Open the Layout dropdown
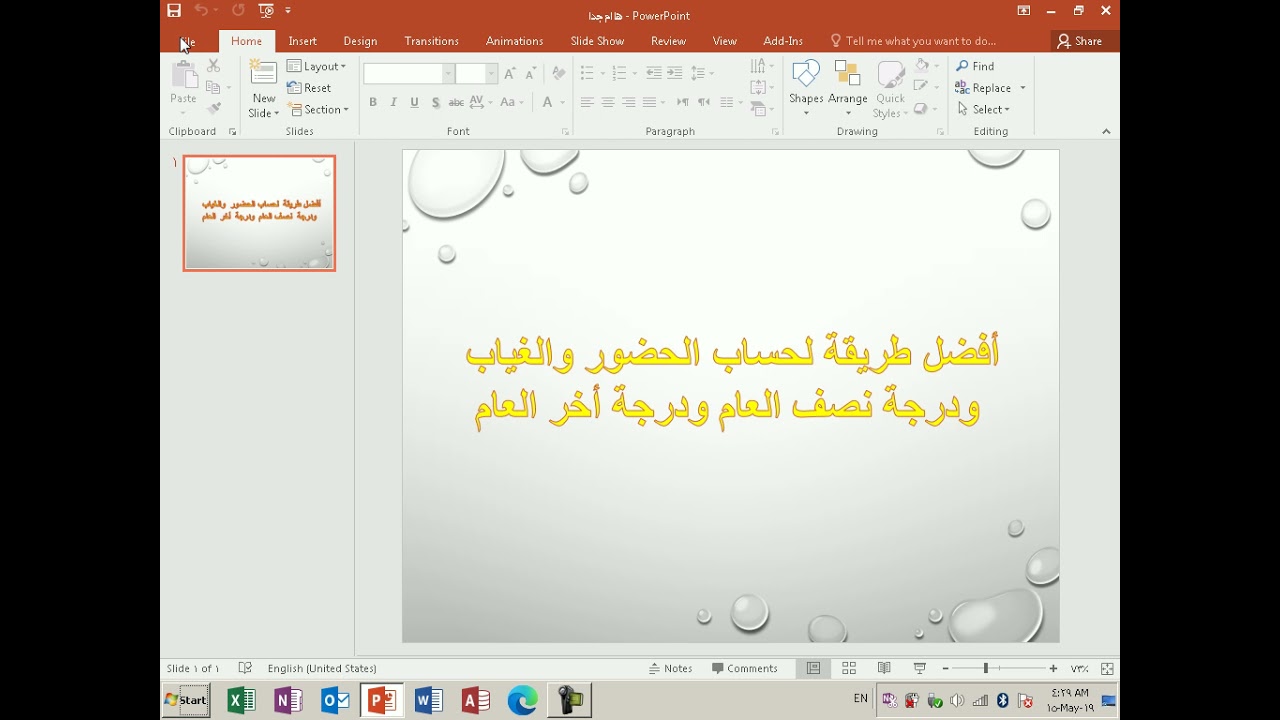 click(316, 66)
